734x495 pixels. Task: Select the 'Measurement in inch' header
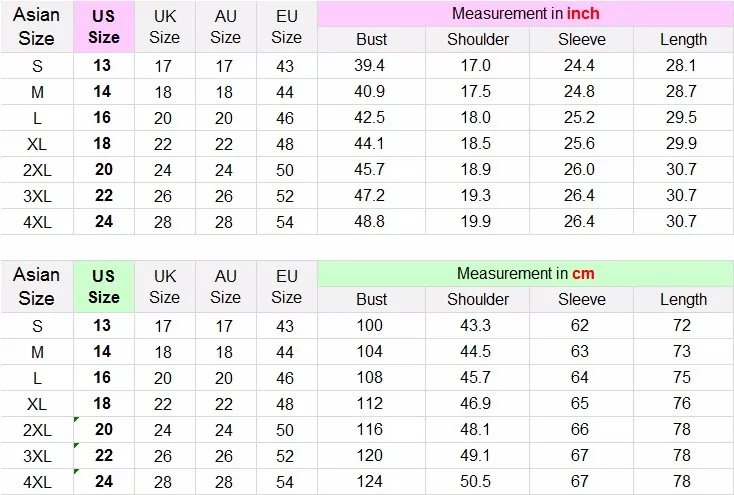point(525,14)
